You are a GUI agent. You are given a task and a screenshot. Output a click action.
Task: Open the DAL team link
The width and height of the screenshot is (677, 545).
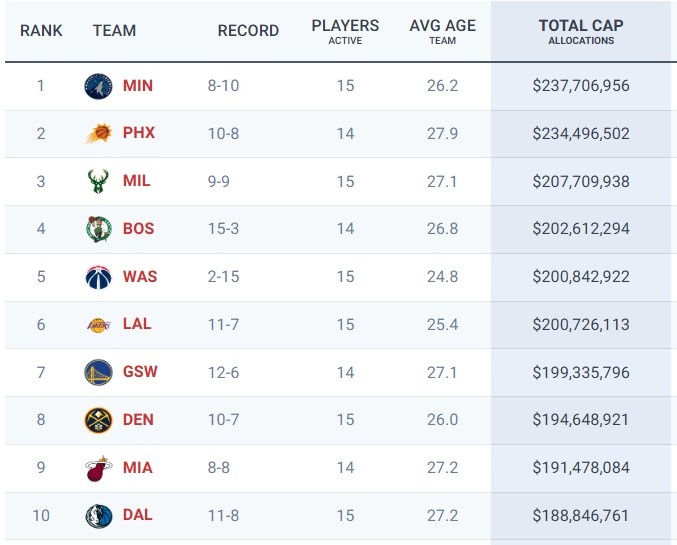point(138,516)
